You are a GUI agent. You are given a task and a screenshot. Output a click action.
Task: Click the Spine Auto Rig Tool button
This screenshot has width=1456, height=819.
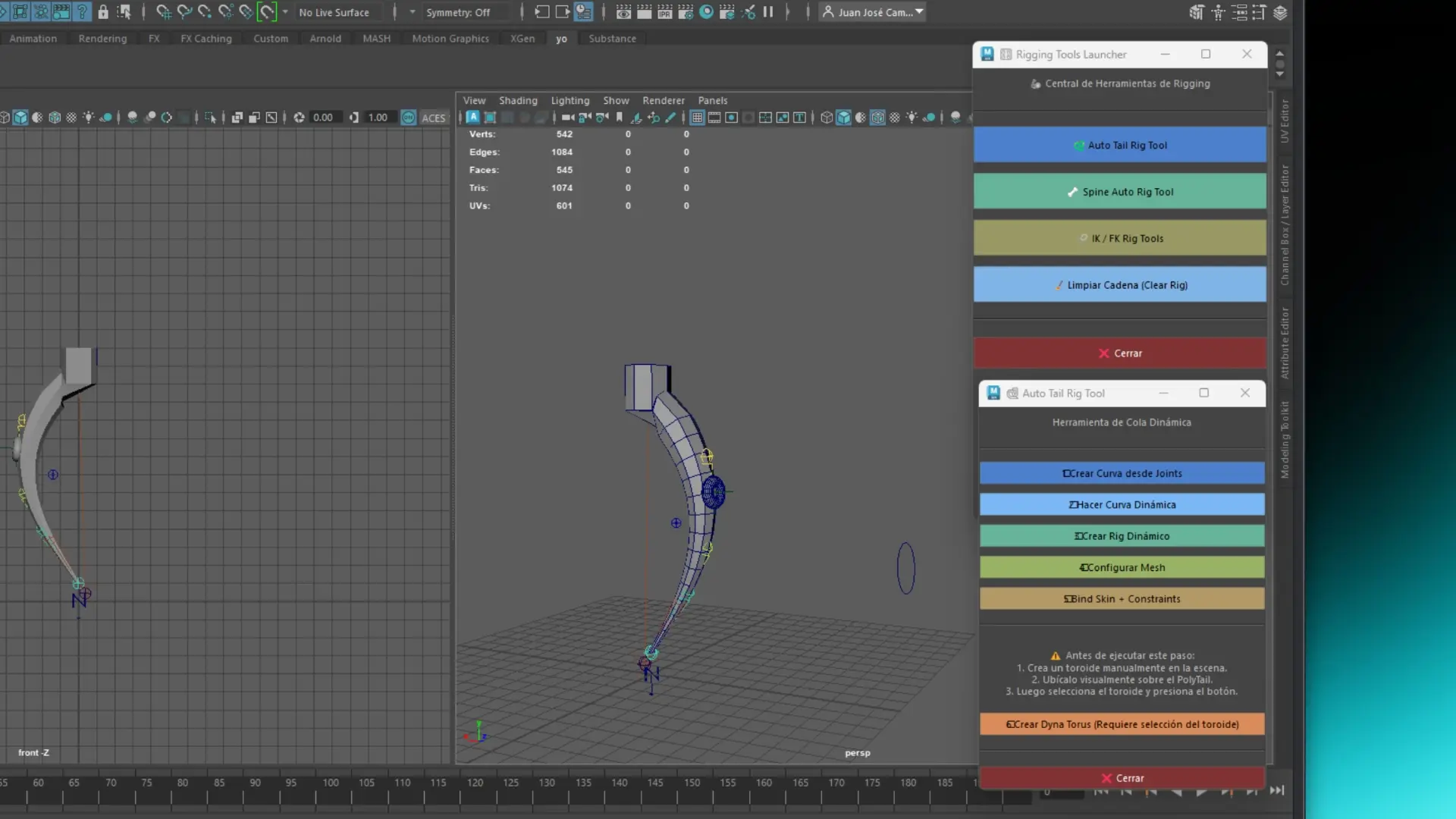[x=1120, y=191]
